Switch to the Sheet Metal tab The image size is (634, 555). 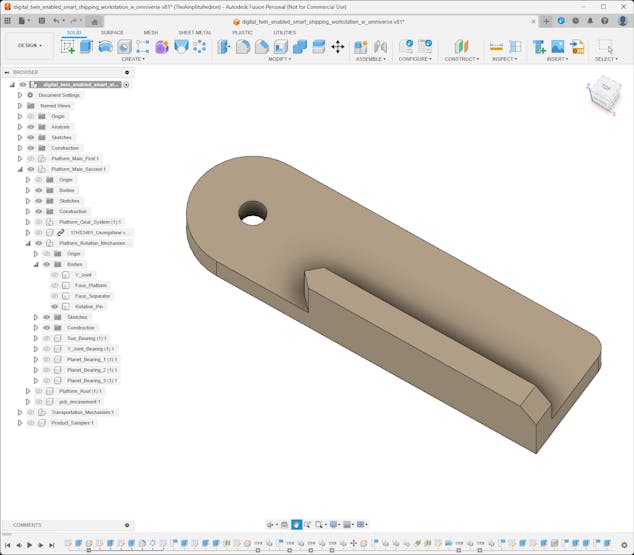point(194,32)
